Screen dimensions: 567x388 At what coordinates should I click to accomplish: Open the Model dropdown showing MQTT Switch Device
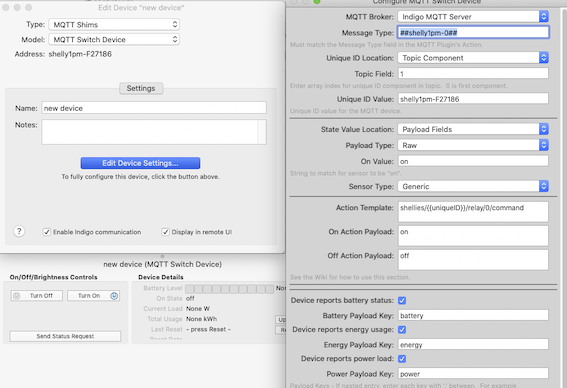[114, 39]
